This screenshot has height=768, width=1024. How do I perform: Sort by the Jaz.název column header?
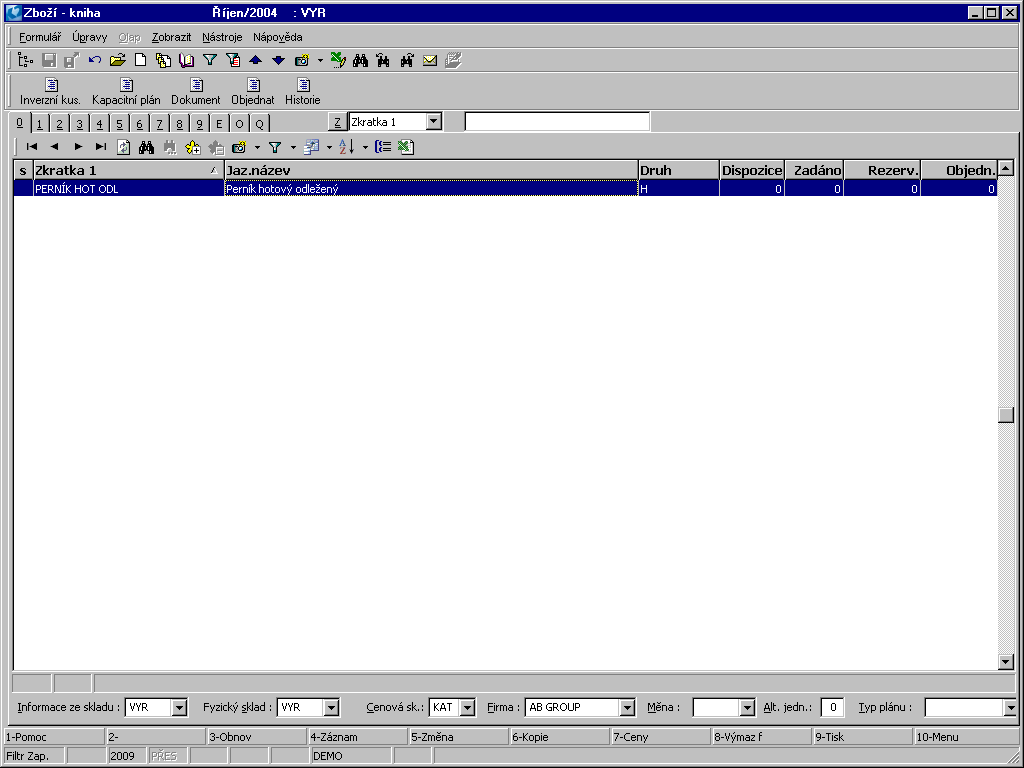(431, 170)
